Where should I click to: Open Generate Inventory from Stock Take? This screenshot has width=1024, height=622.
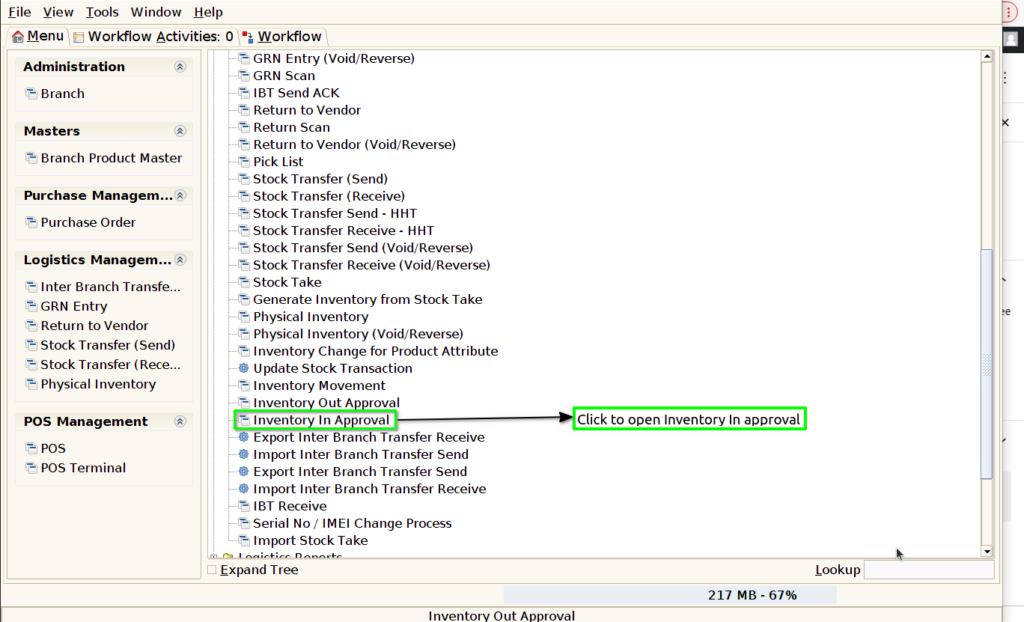click(368, 299)
